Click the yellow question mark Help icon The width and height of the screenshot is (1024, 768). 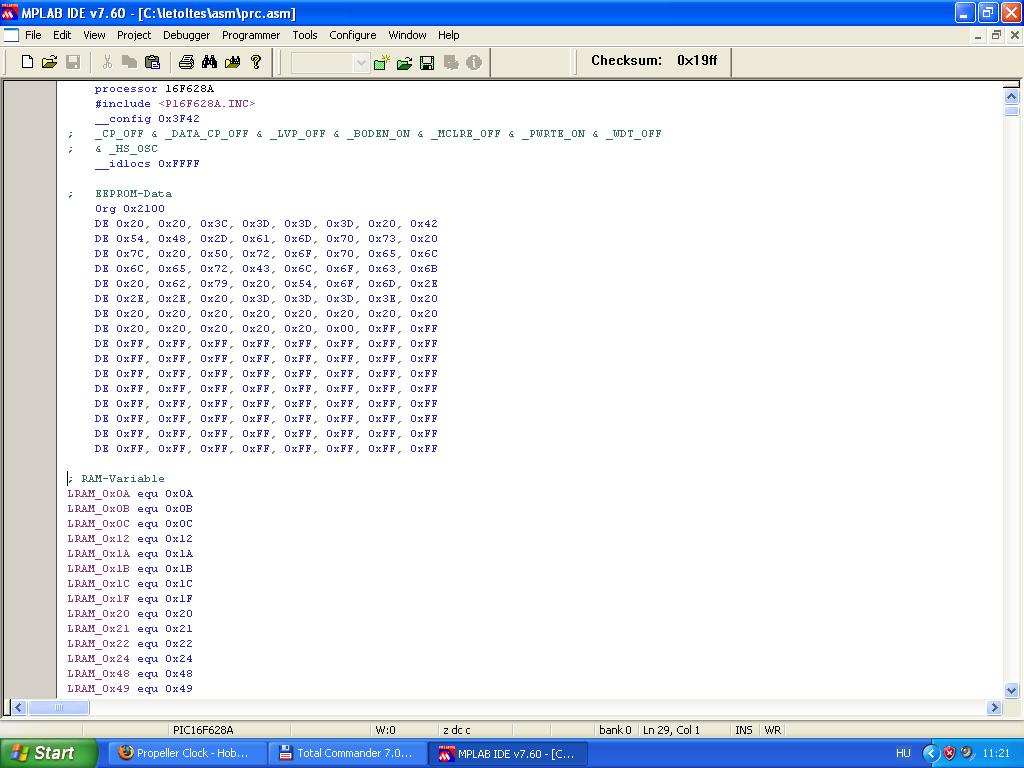coord(256,62)
